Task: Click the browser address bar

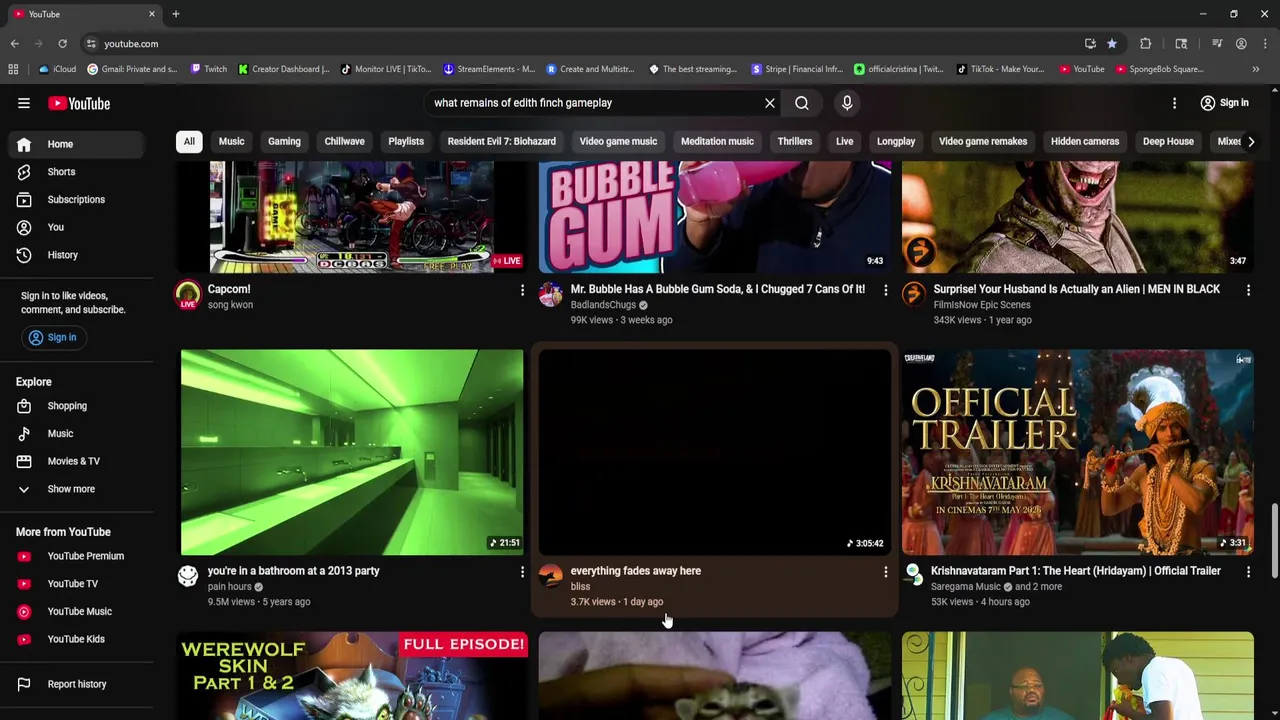Action: click(580, 44)
